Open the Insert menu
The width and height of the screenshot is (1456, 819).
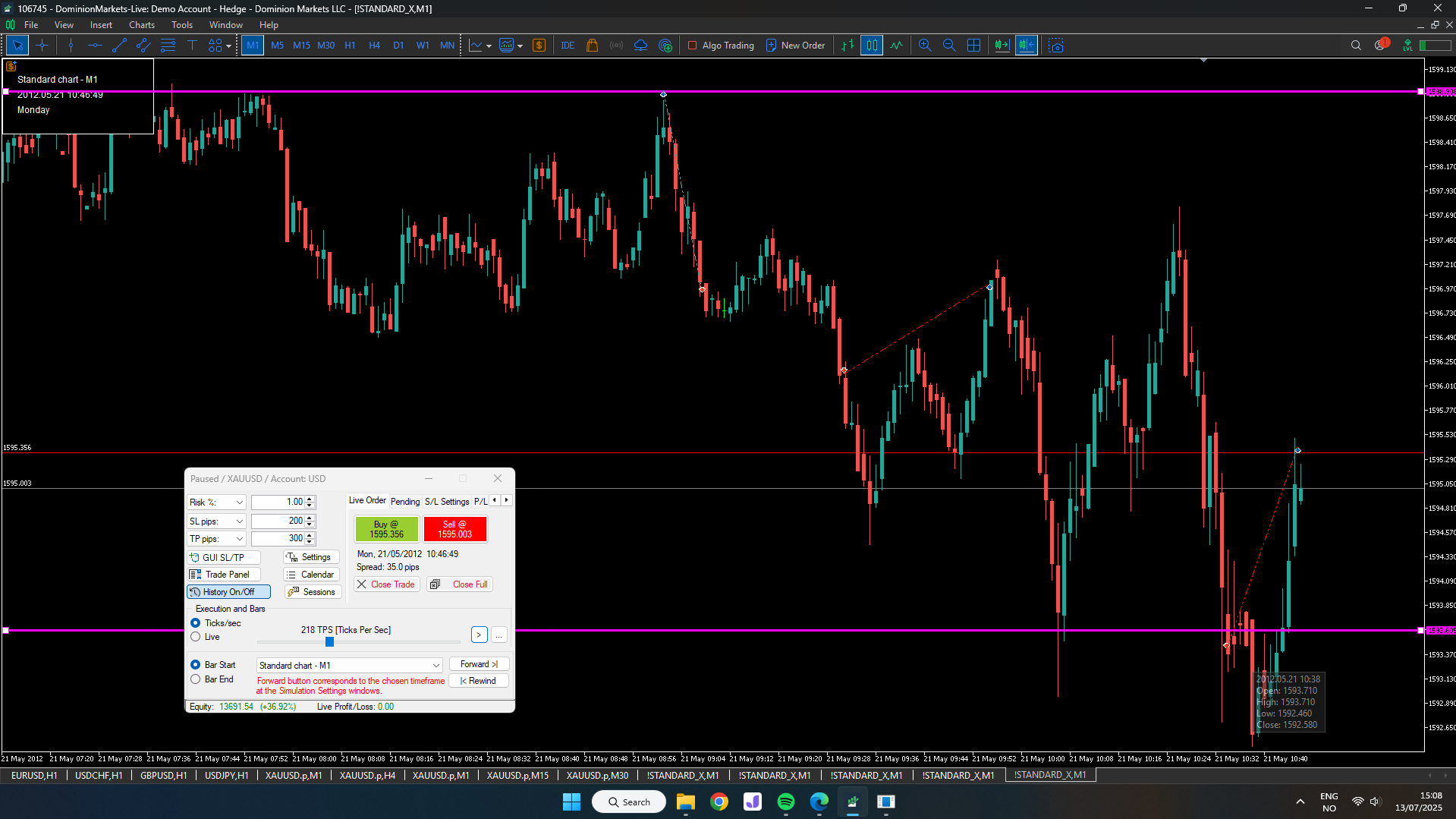click(101, 25)
